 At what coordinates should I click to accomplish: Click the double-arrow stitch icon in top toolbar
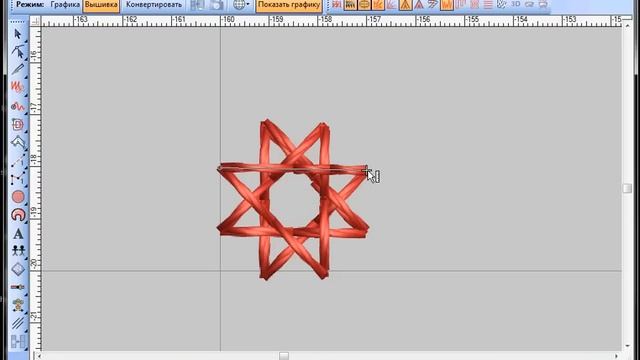pos(433,4)
